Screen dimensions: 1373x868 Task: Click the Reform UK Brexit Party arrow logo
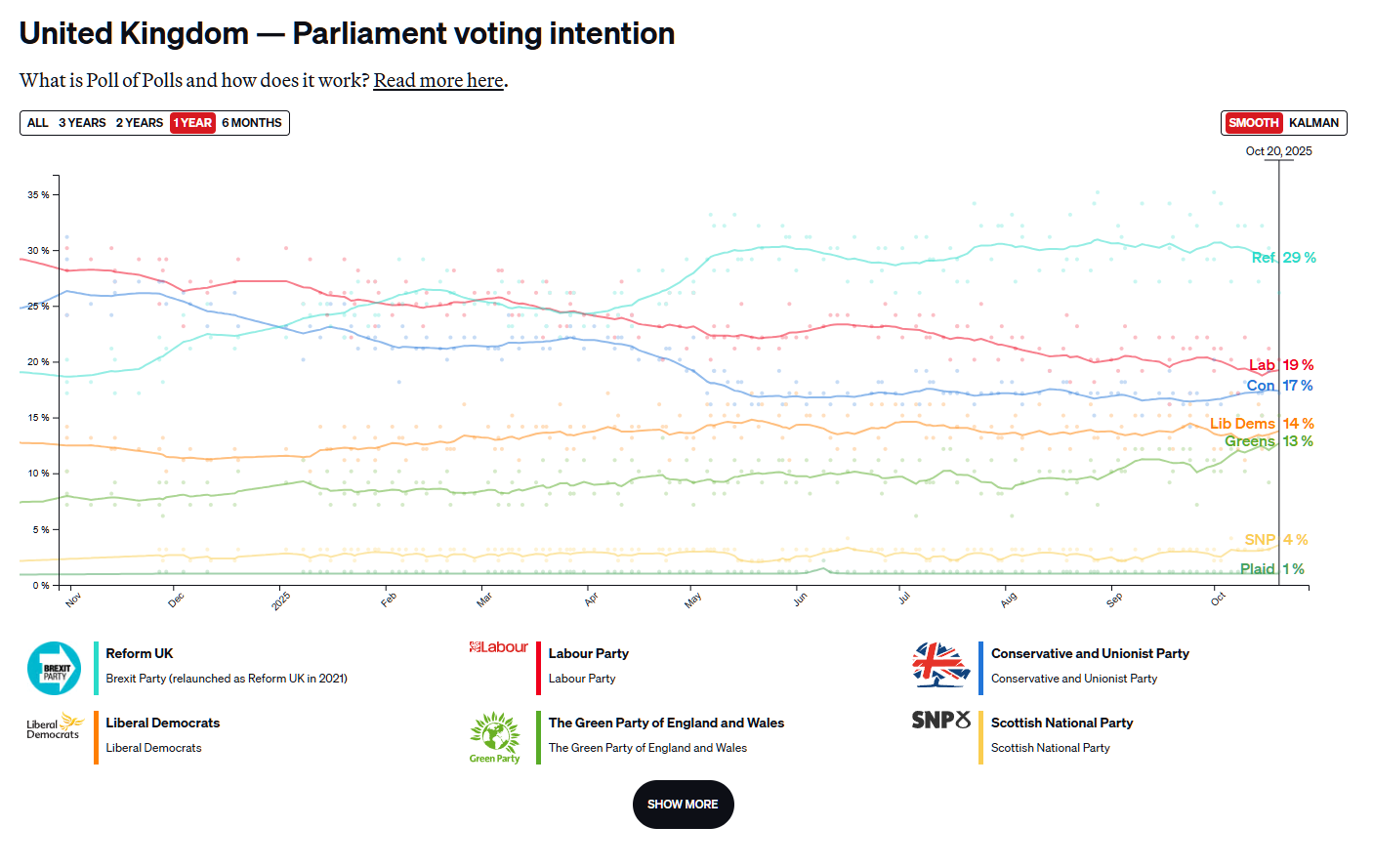coord(55,669)
